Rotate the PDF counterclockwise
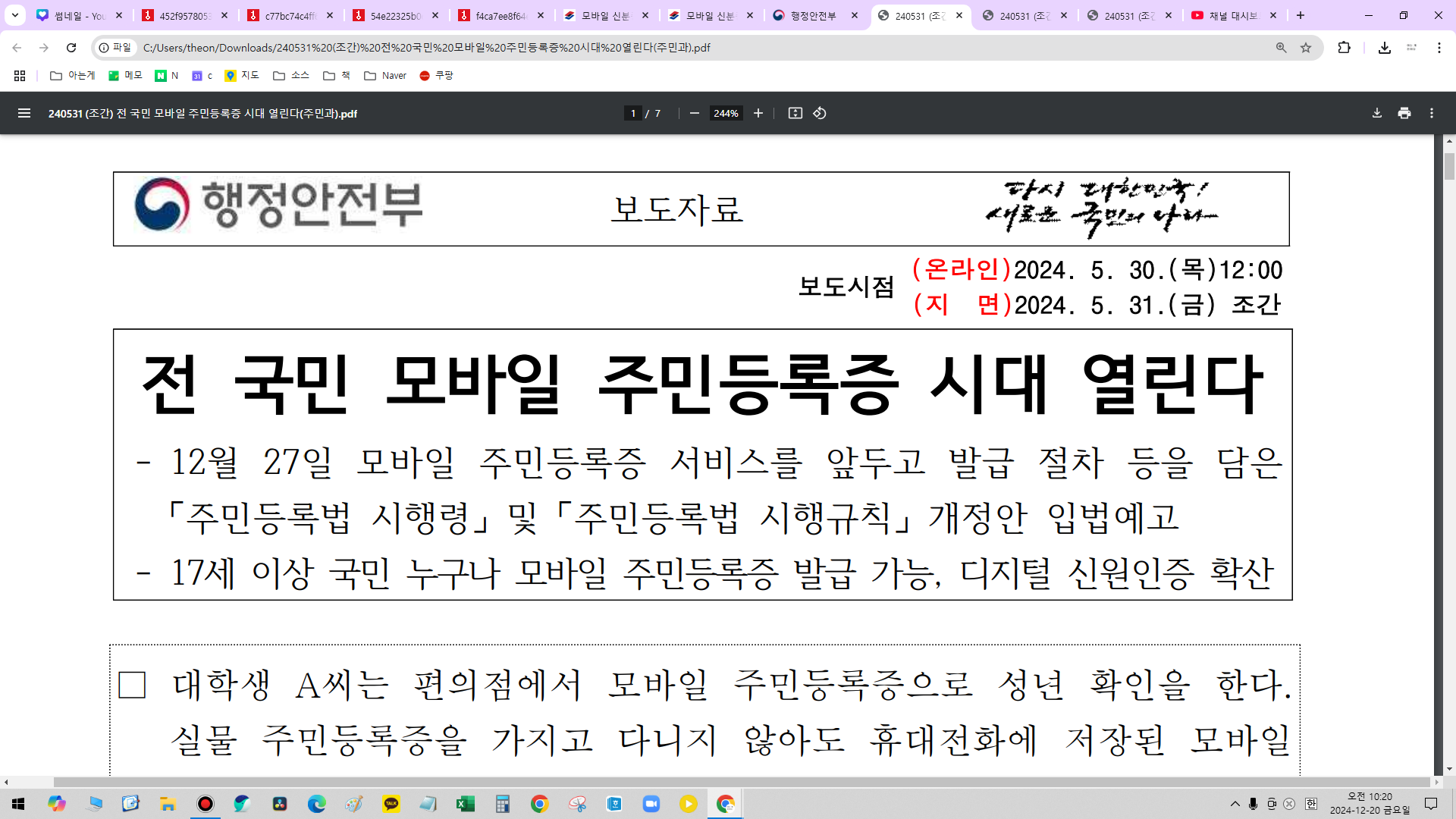 point(820,113)
